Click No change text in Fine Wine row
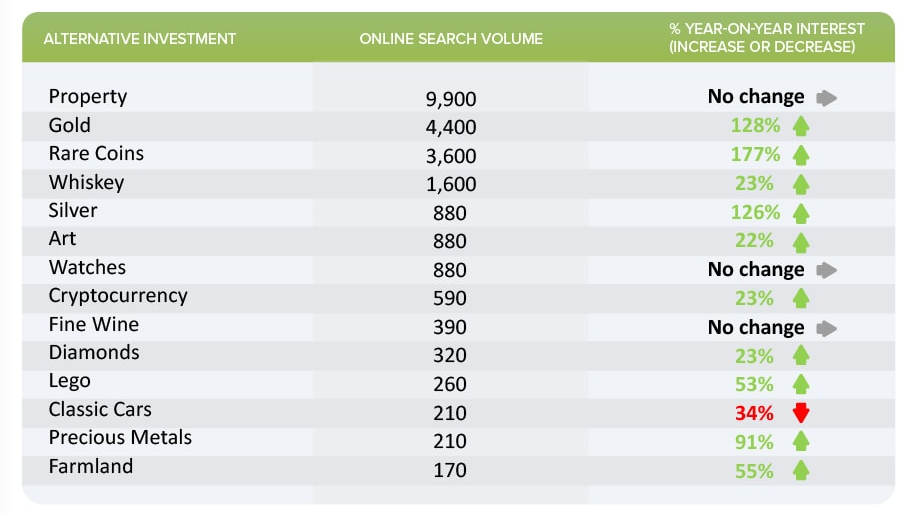This screenshot has width=907, height=513. click(756, 327)
